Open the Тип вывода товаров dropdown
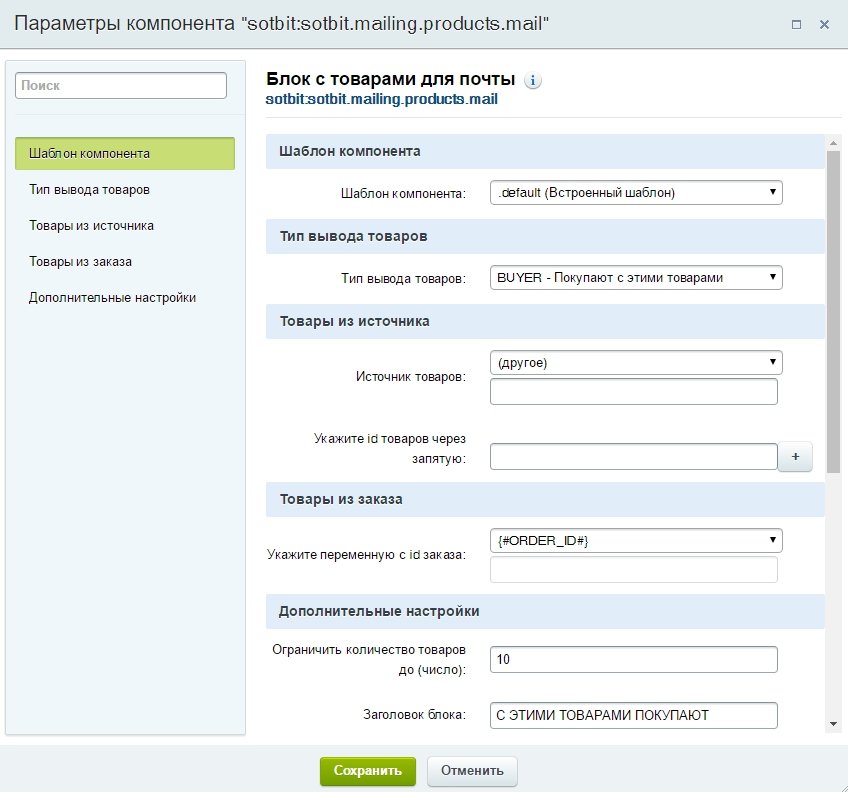The width and height of the screenshot is (848, 792). (636, 278)
